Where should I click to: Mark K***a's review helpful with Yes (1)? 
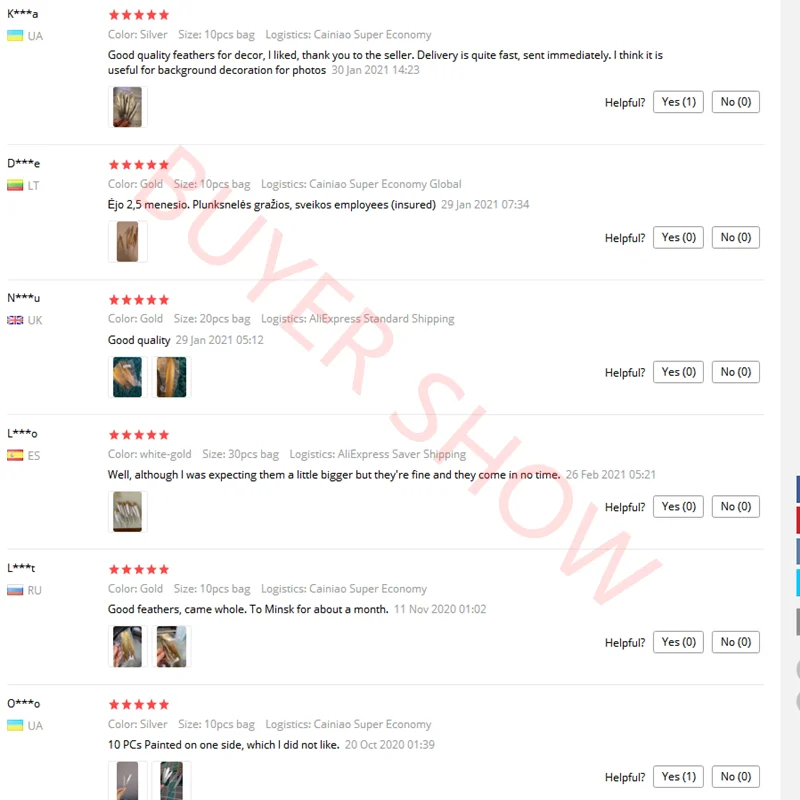[x=678, y=102]
